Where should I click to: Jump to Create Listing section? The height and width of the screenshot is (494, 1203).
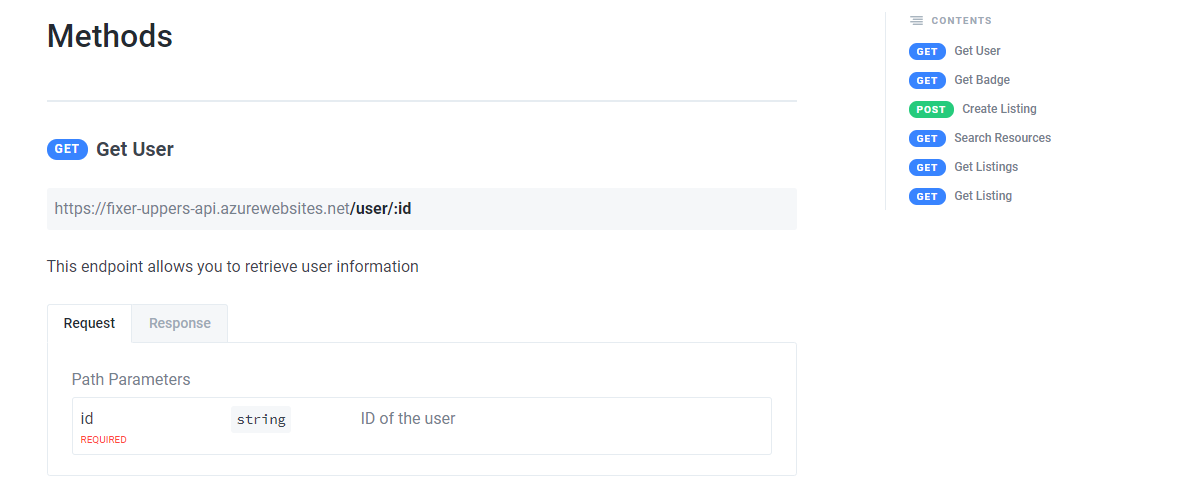pos(999,109)
